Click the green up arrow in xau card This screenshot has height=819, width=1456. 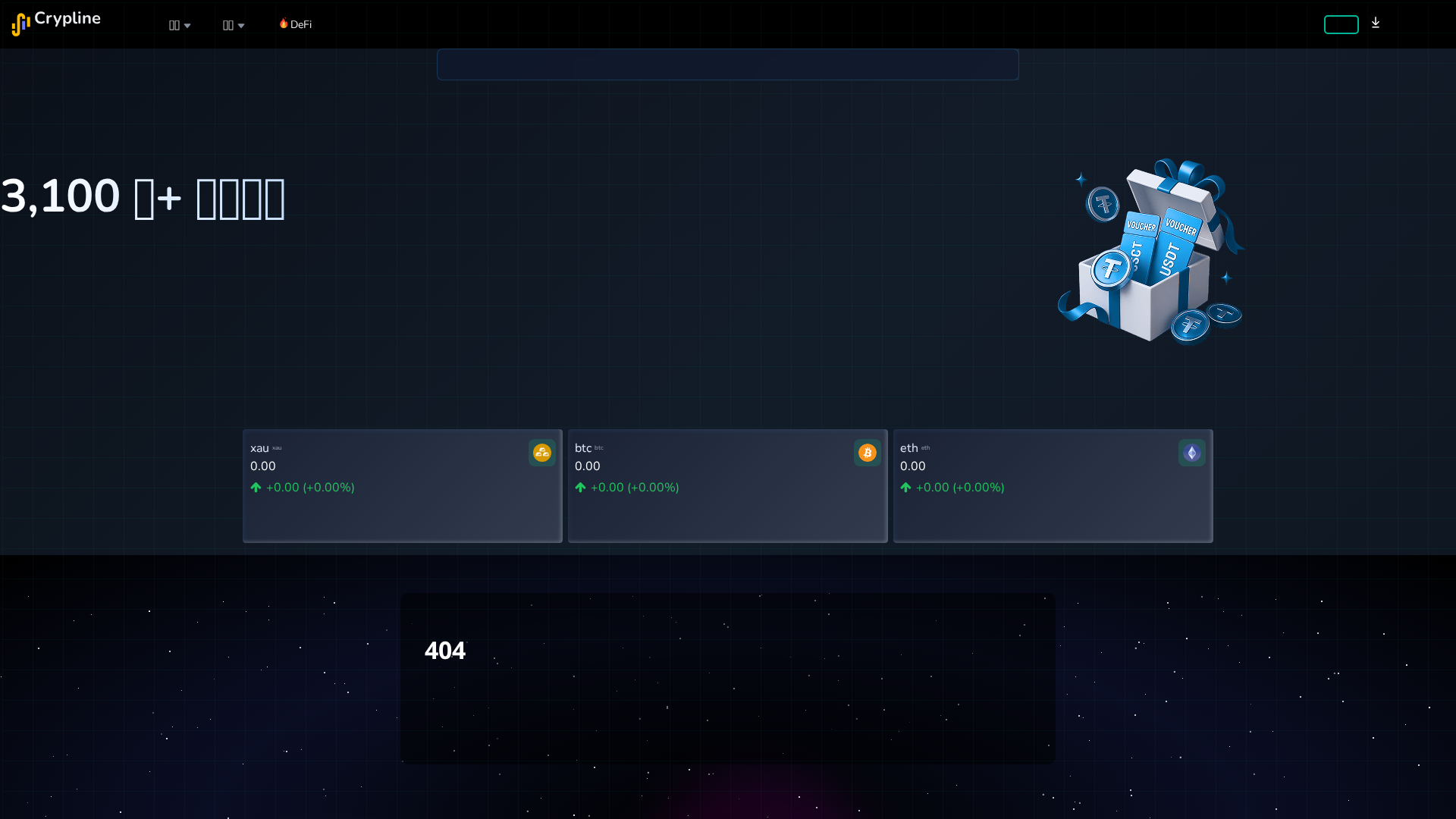[256, 488]
